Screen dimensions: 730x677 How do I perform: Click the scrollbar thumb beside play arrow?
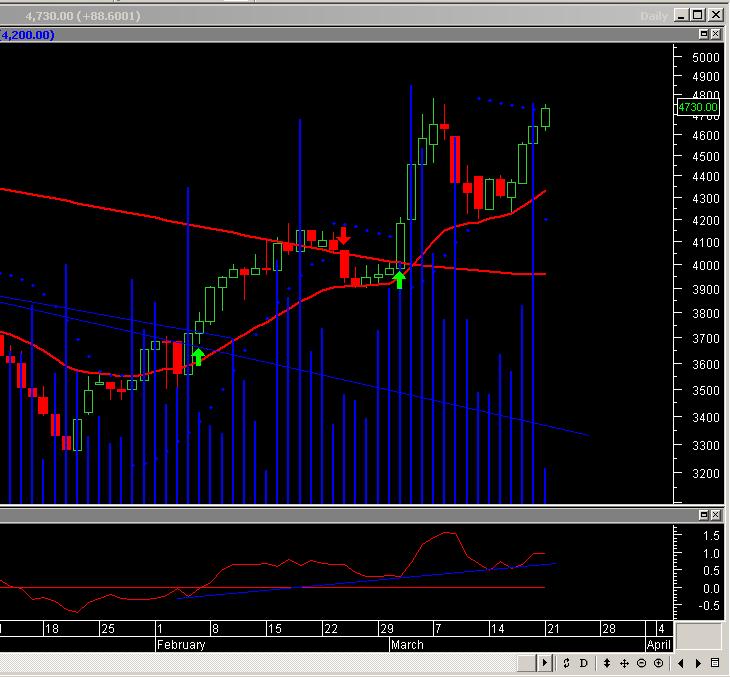tap(527, 663)
